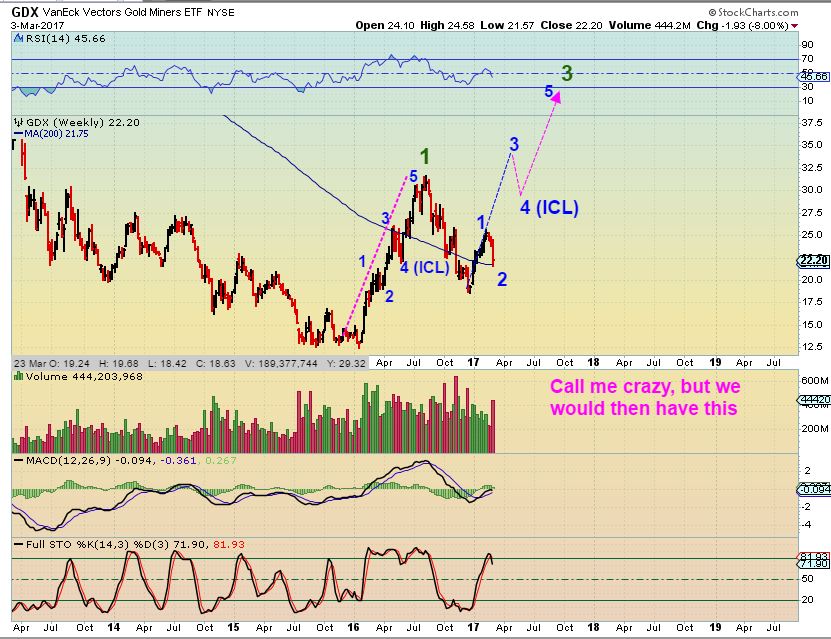Click the High 24.58 value
The width and height of the screenshot is (831, 639).
447,25
